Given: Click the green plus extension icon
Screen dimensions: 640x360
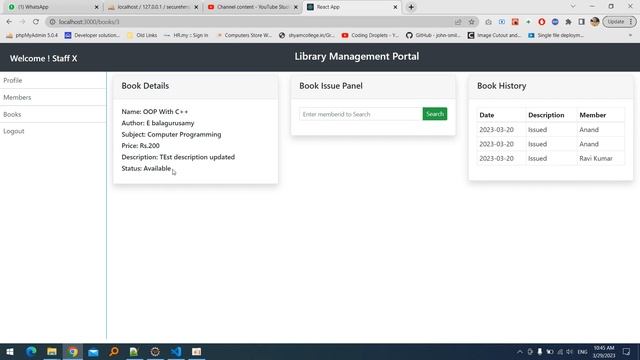Looking at the screenshot, I should tap(528, 22).
